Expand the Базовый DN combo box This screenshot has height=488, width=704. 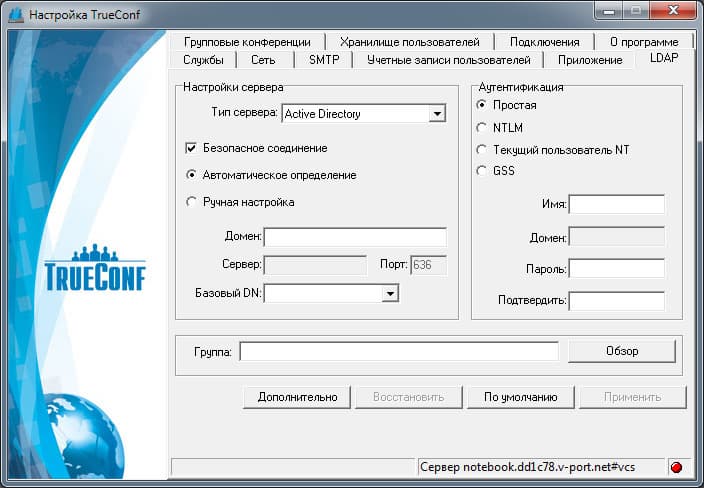pyautogui.click(x=390, y=294)
